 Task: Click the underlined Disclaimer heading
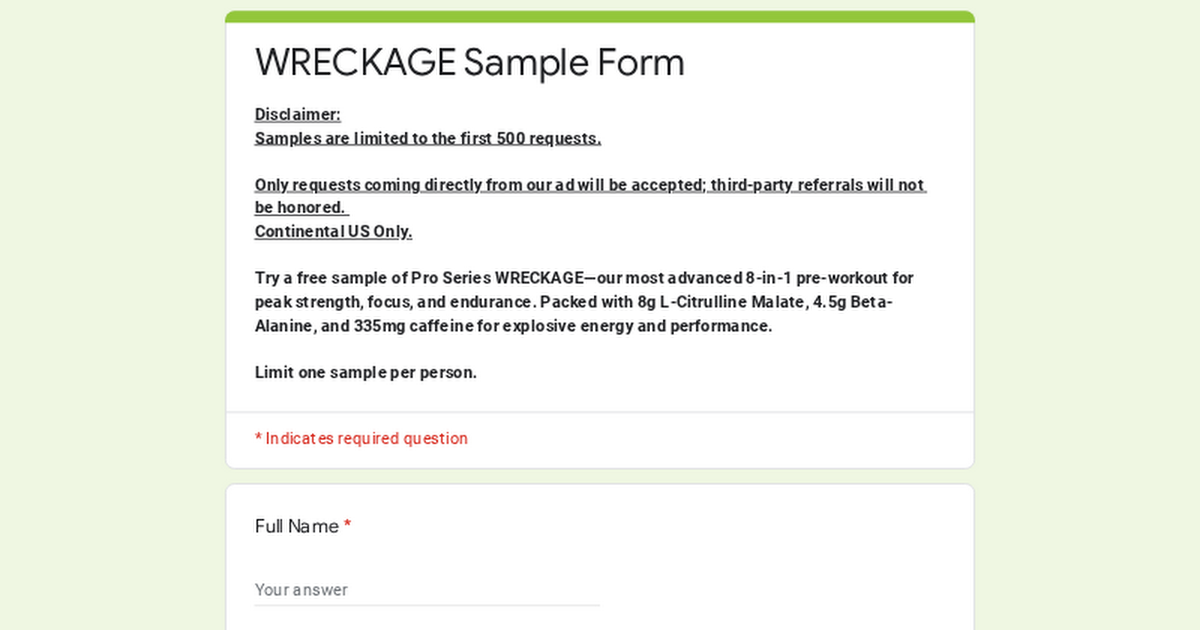(298, 114)
